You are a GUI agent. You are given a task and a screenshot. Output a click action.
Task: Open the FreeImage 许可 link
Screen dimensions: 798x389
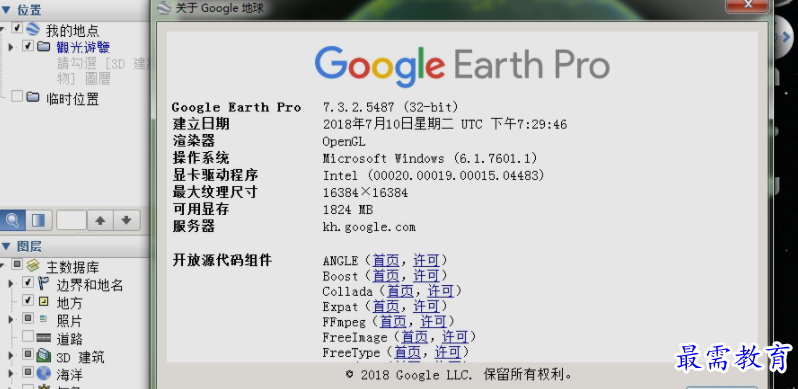click(455, 337)
